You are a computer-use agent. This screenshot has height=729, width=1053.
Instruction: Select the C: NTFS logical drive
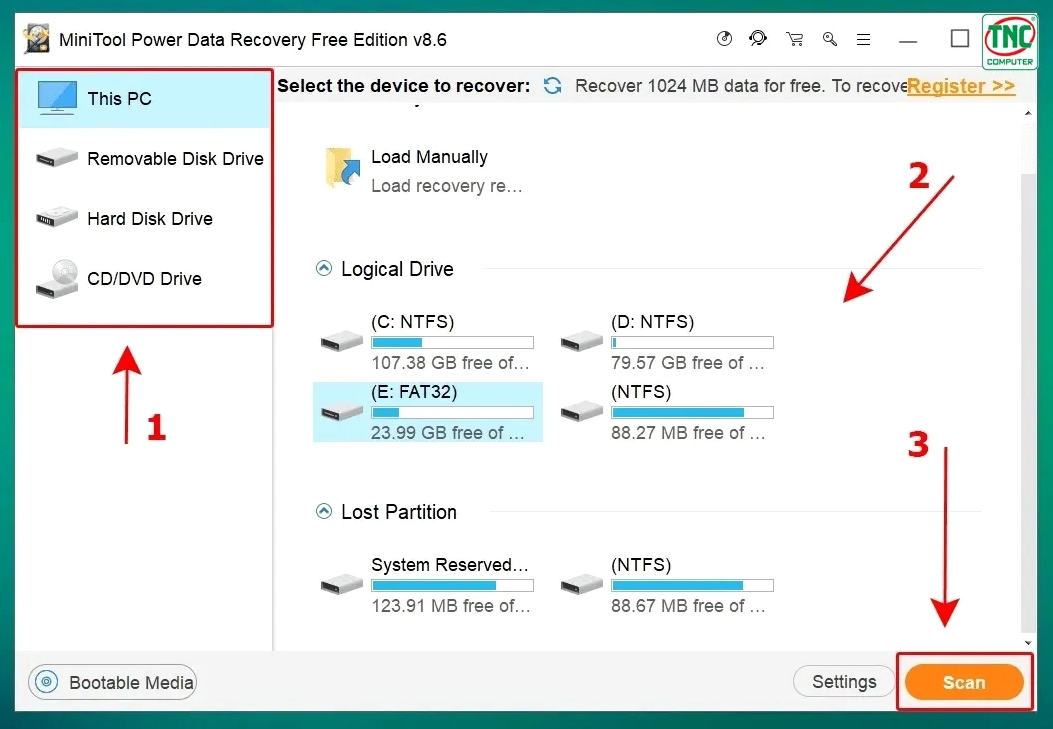427,342
